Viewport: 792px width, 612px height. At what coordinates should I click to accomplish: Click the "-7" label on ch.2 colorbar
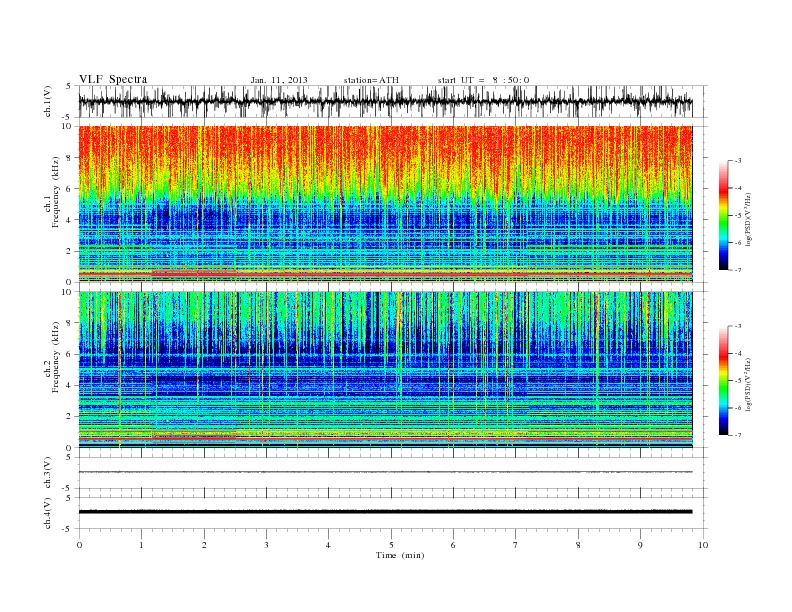[x=738, y=435]
